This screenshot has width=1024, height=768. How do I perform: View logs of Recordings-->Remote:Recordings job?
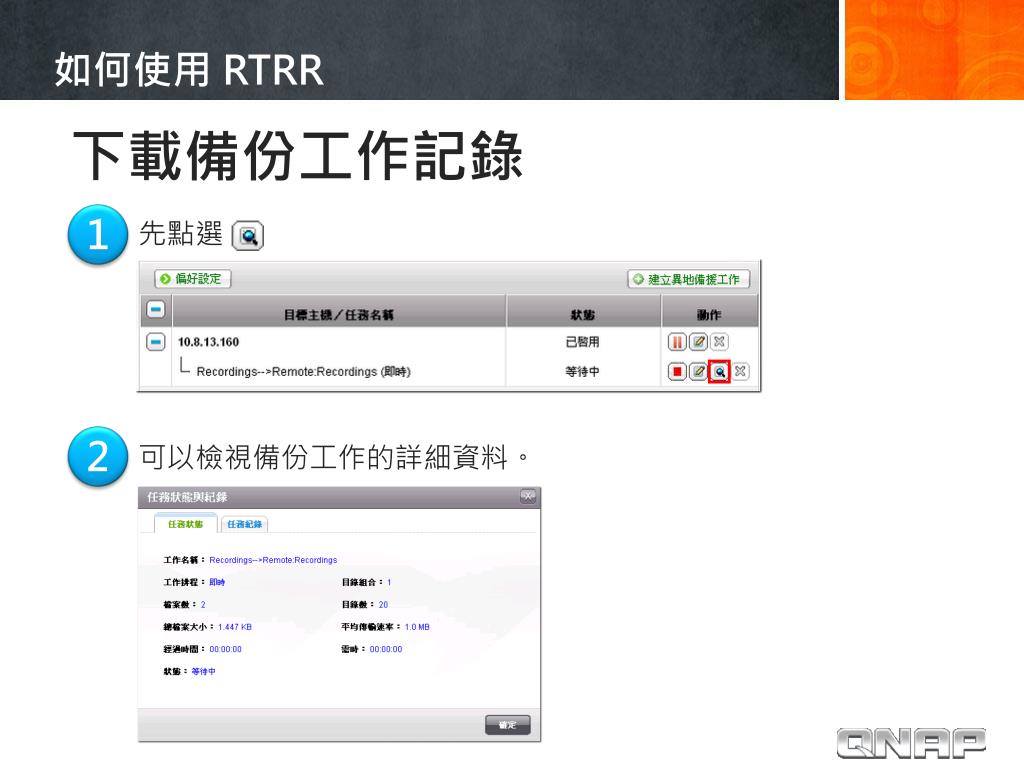(719, 372)
